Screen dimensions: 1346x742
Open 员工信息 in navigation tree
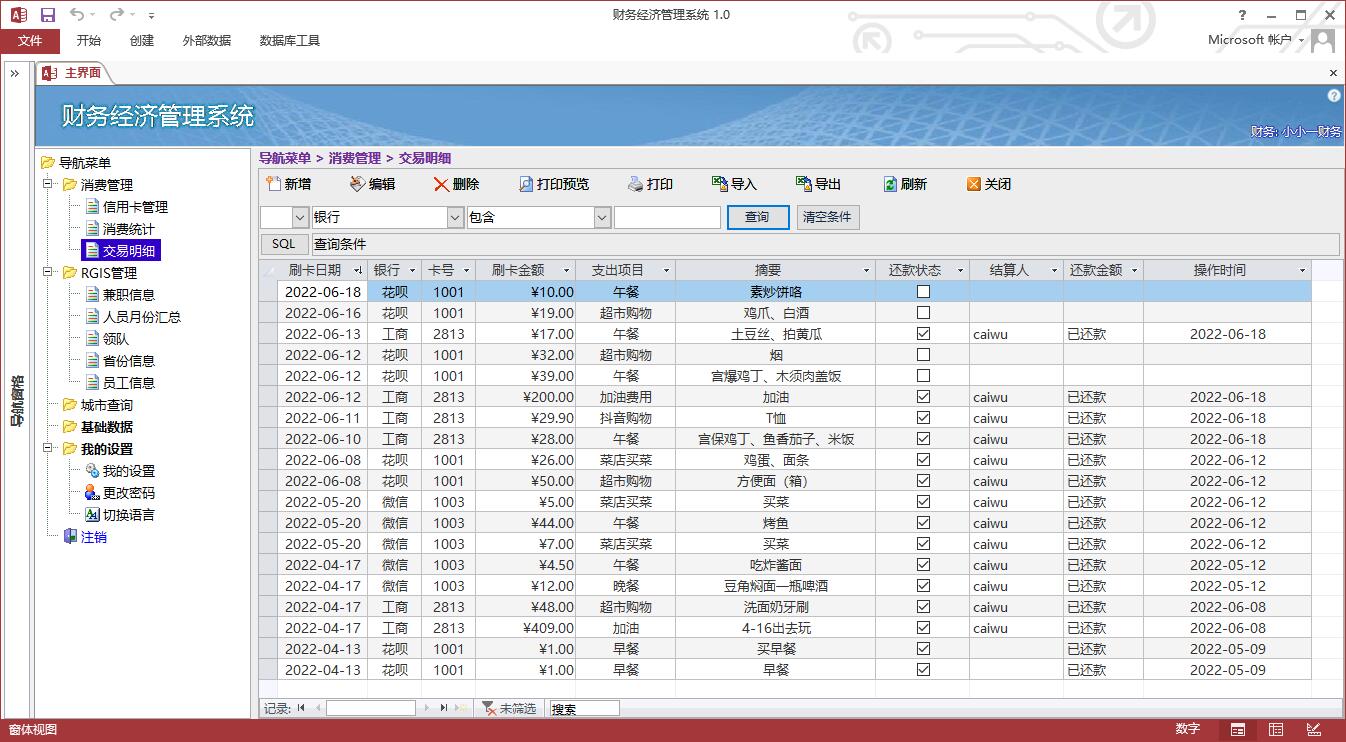(129, 383)
